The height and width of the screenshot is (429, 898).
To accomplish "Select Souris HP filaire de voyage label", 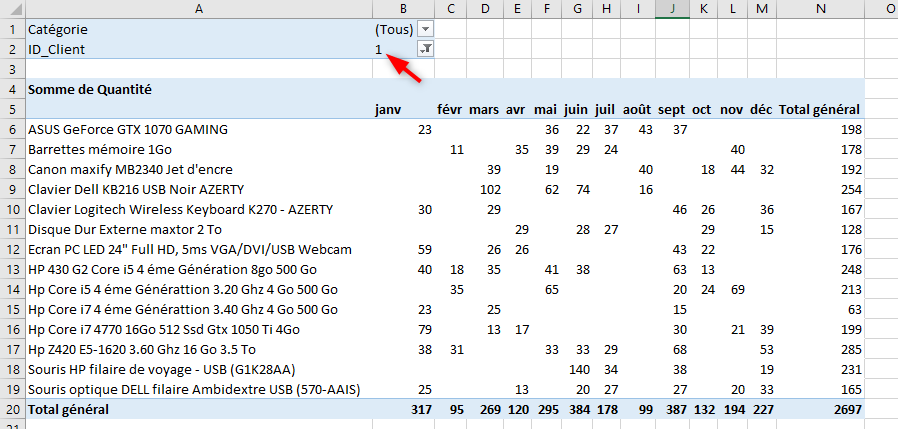I will [x=162, y=369].
